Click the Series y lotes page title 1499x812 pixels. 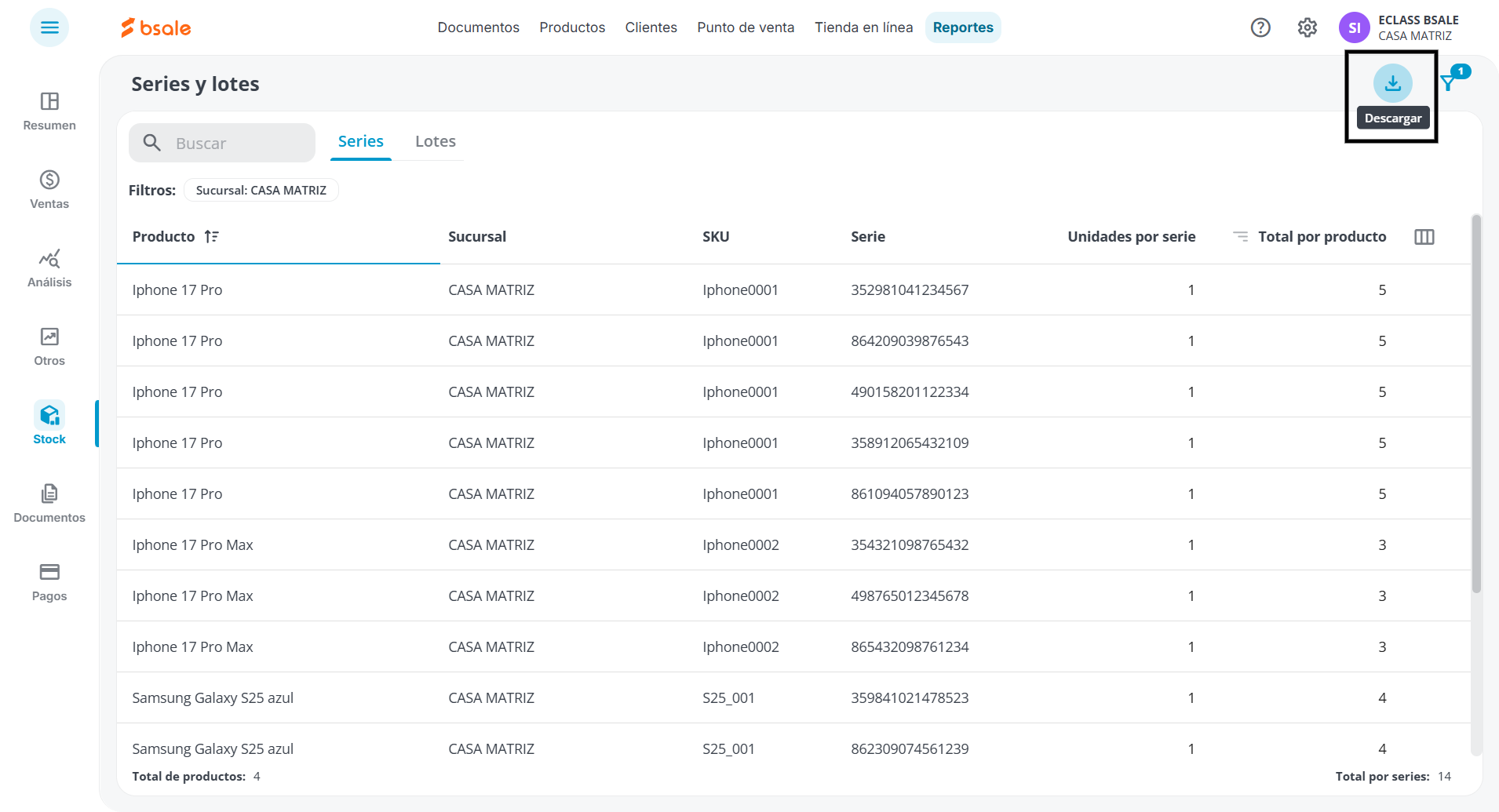(195, 84)
